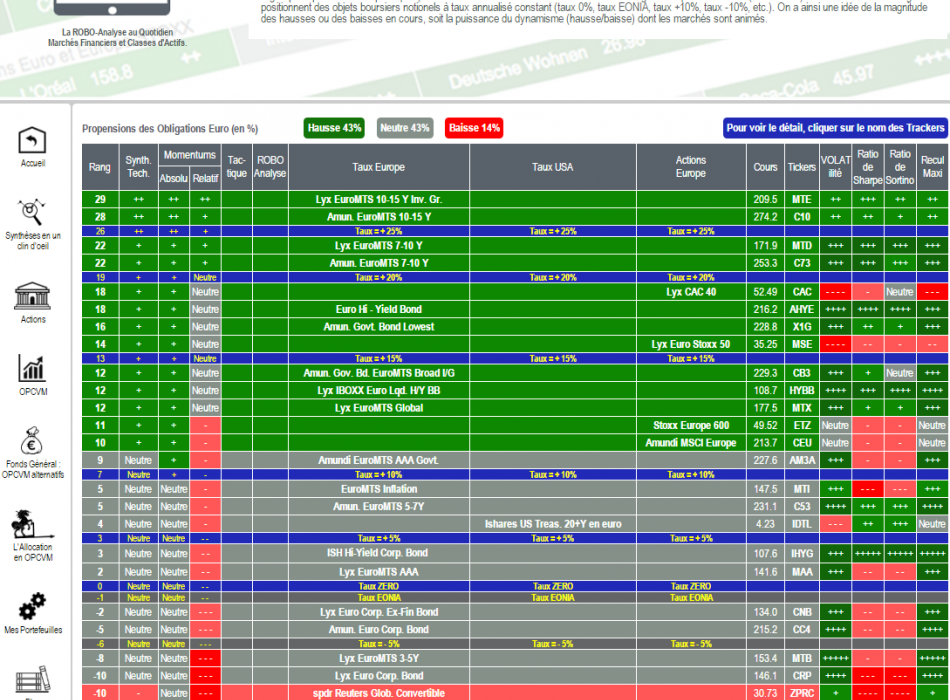Open L'Allocation en OPCVM horse icon
950x700 pixels.
click(x=32, y=524)
